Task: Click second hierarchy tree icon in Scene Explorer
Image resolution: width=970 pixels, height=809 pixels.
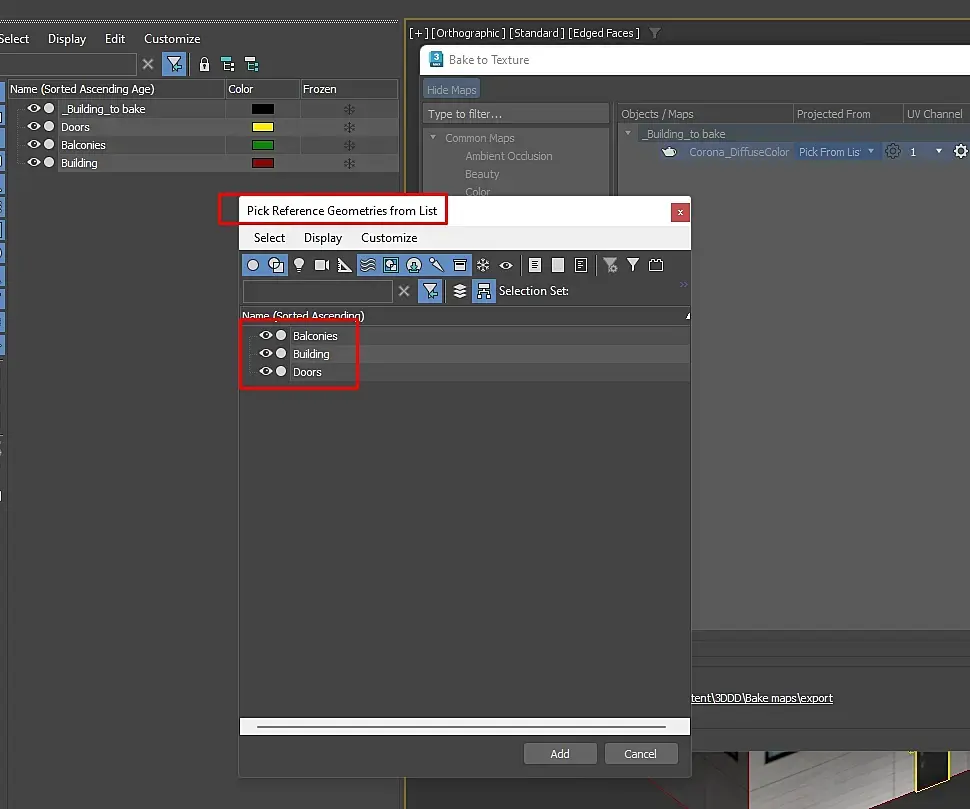Action: pos(251,64)
